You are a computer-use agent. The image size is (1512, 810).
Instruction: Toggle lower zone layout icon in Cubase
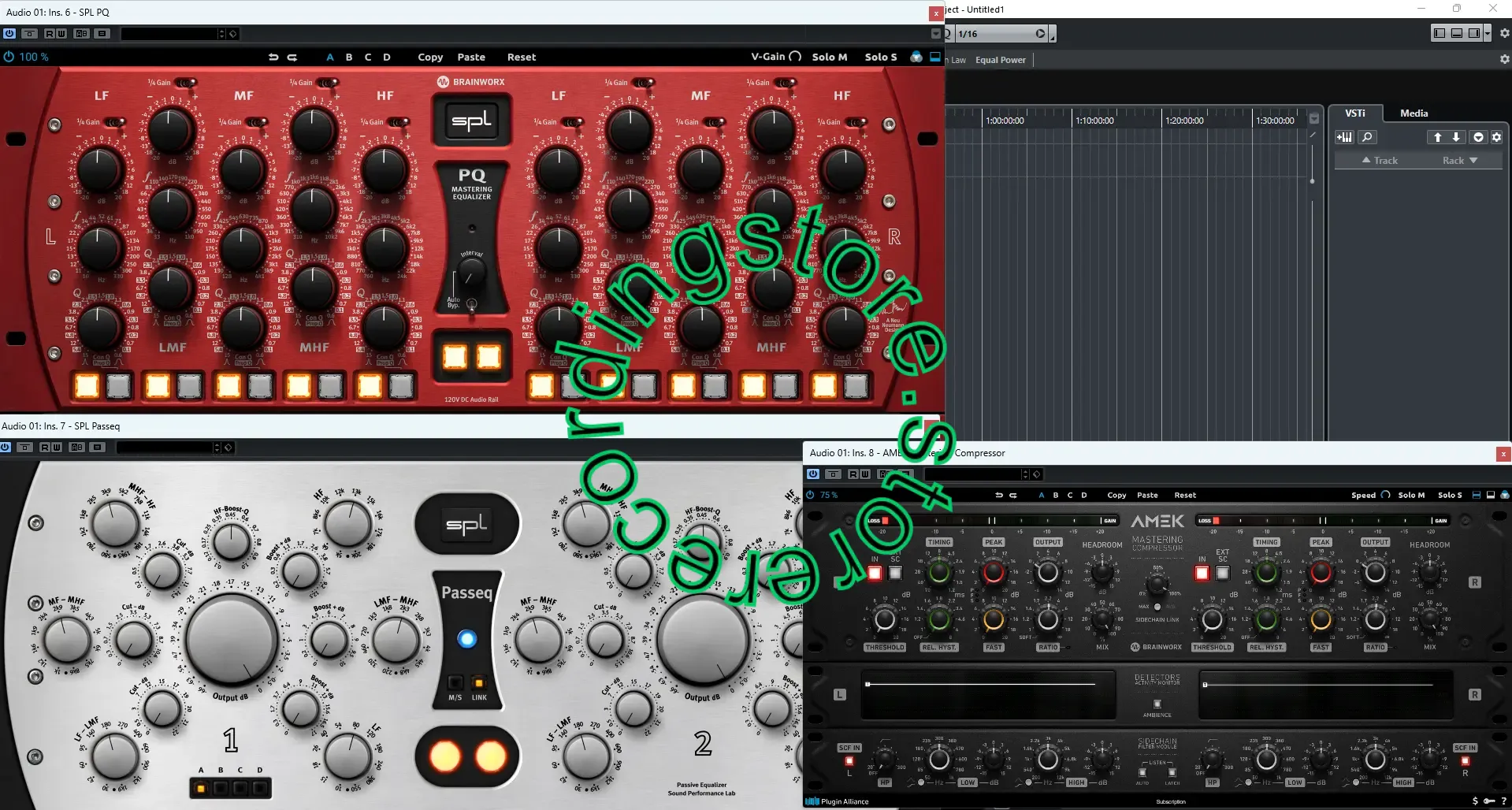[x=1456, y=33]
